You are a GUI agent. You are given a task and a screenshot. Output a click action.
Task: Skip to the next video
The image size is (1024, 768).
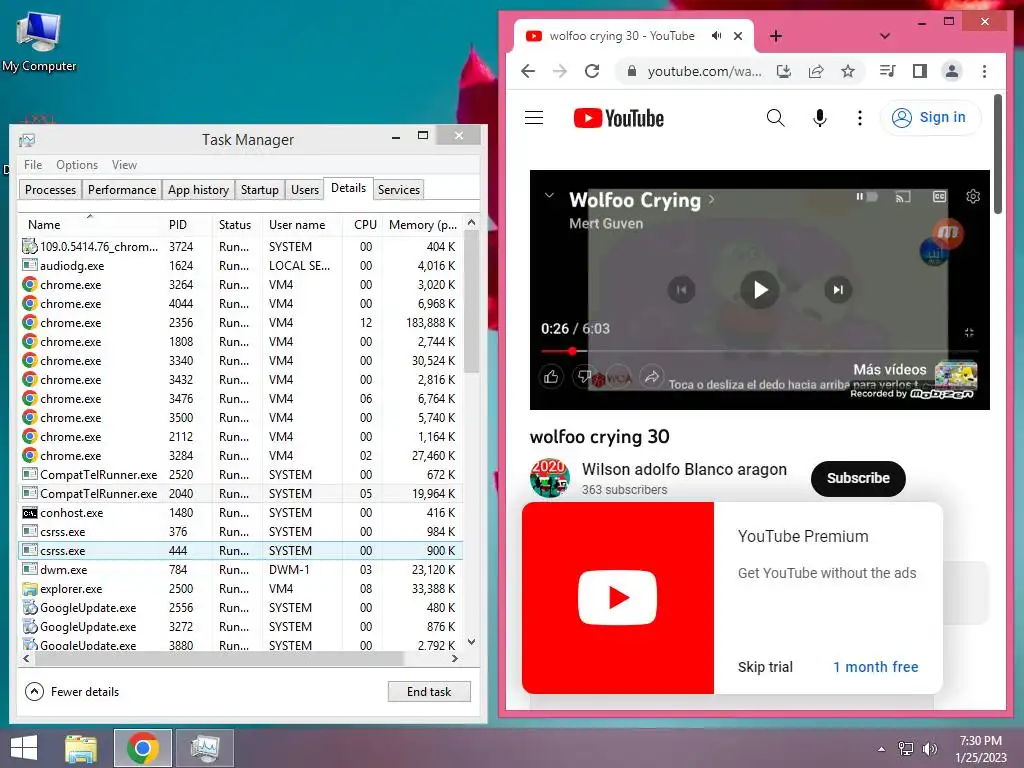click(838, 289)
